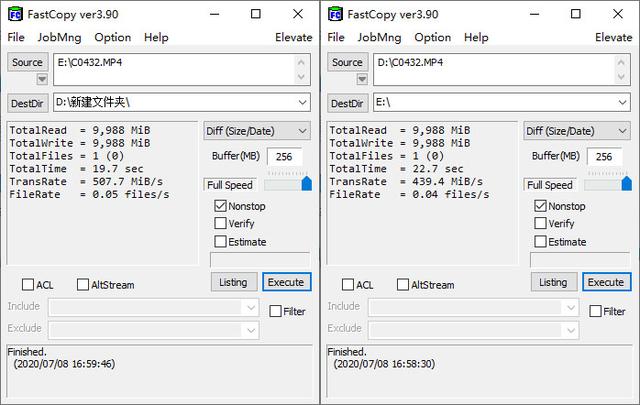This screenshot has height=405, width=640.
Task: Click Listing button in left window
Action: [x=234, y=282]
